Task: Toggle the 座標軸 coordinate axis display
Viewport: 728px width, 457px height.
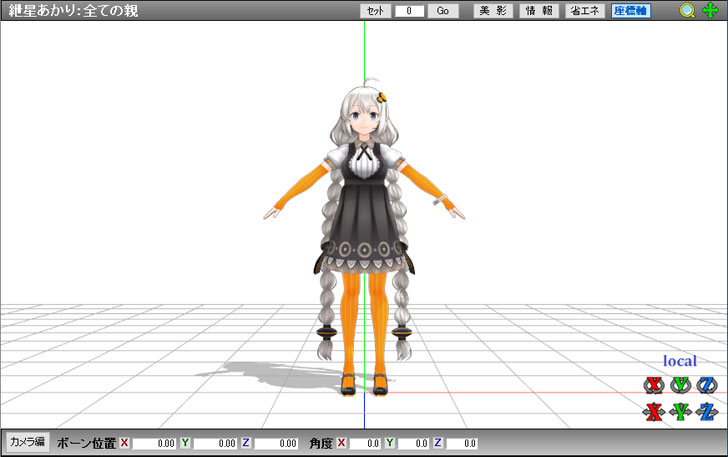Action: click(x=631, y=11)
